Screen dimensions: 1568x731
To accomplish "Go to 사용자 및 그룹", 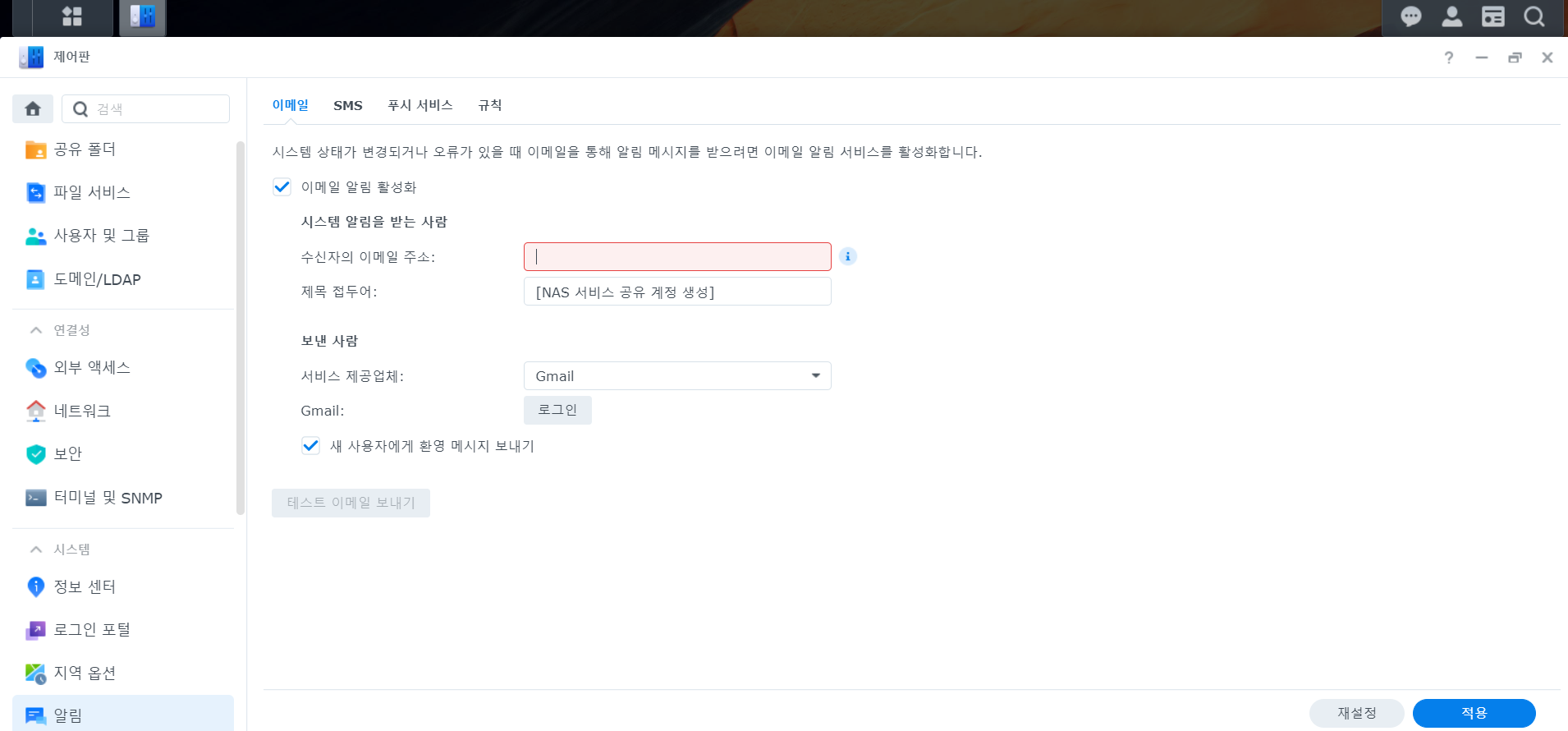I will tap(123, 236).
